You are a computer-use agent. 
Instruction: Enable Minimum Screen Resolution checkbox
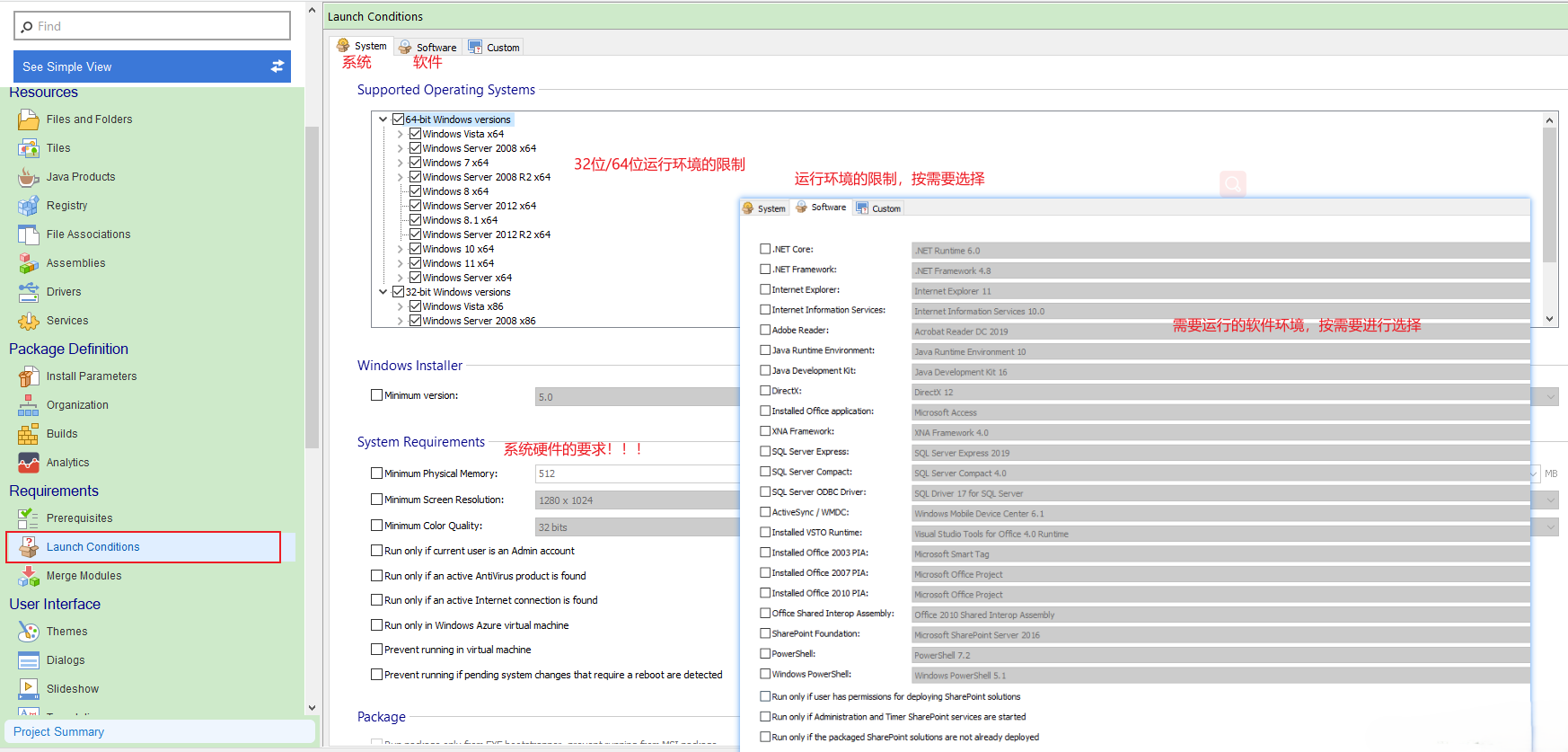pyautogui.click(x=377, y=500)
